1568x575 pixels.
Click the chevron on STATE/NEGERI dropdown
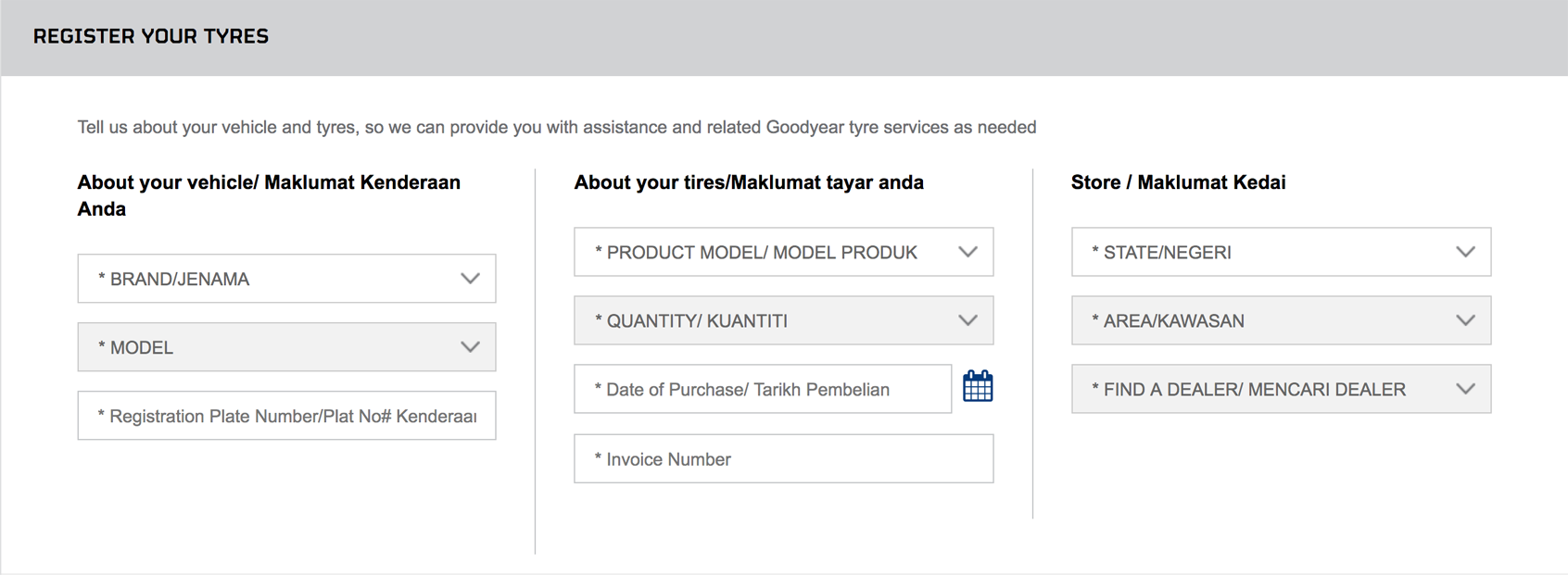tap(1465, 252)
